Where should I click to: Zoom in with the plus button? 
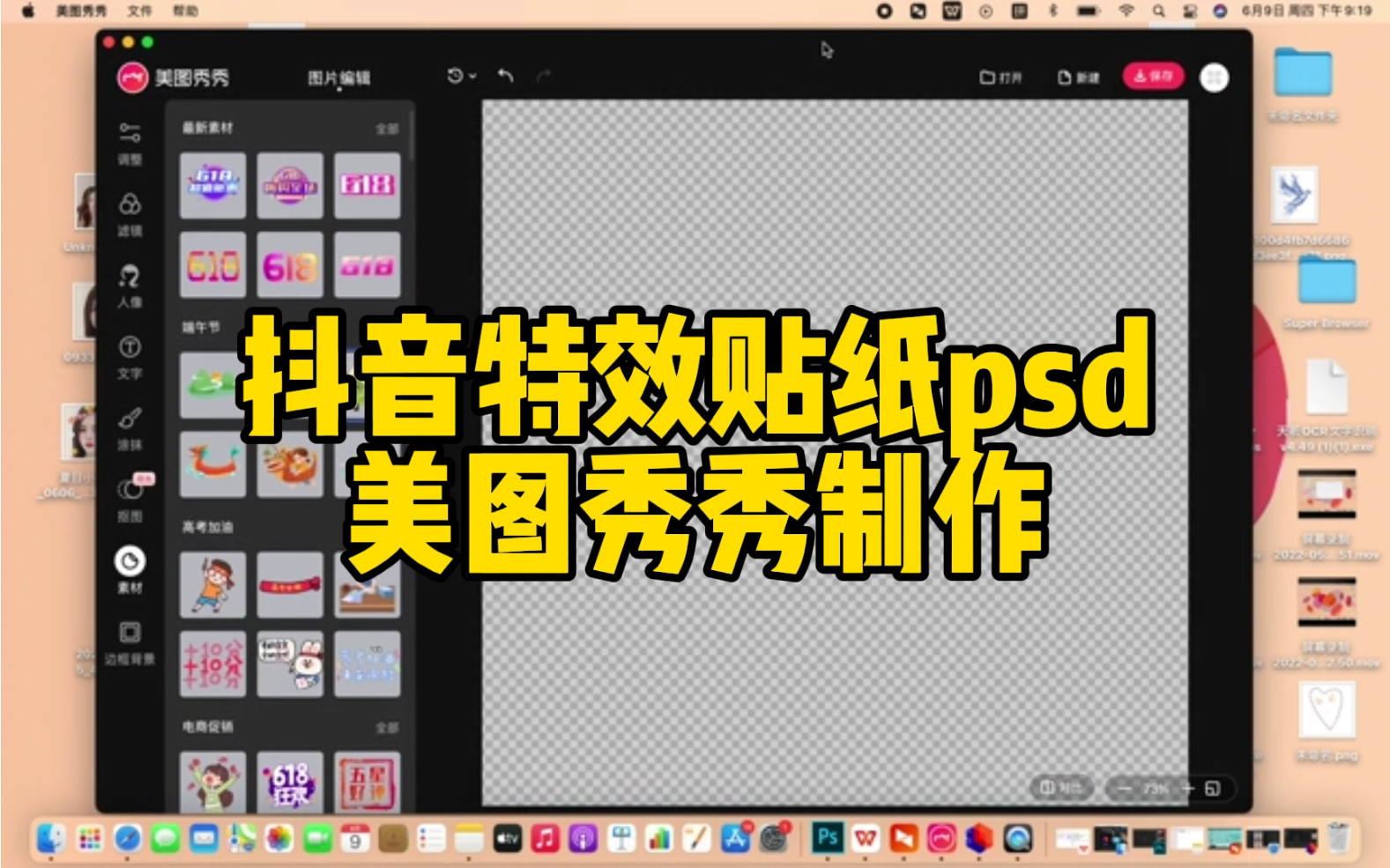pyautogui.click(x=1187, y=789)
